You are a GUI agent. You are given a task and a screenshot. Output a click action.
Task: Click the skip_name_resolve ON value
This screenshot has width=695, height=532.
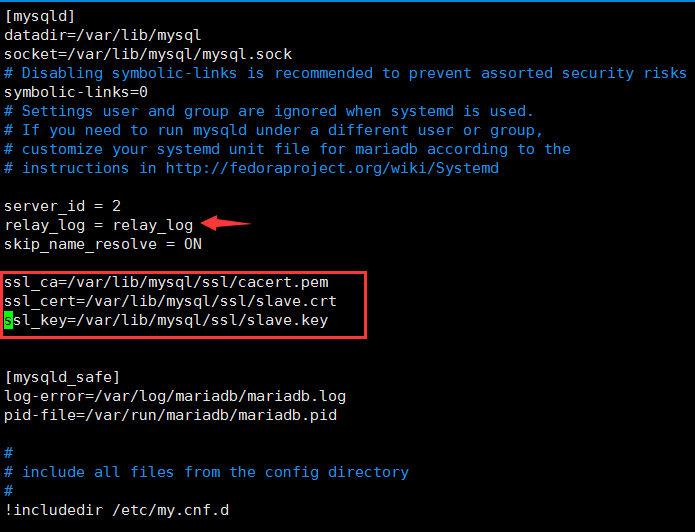click(x=193, y=244)
